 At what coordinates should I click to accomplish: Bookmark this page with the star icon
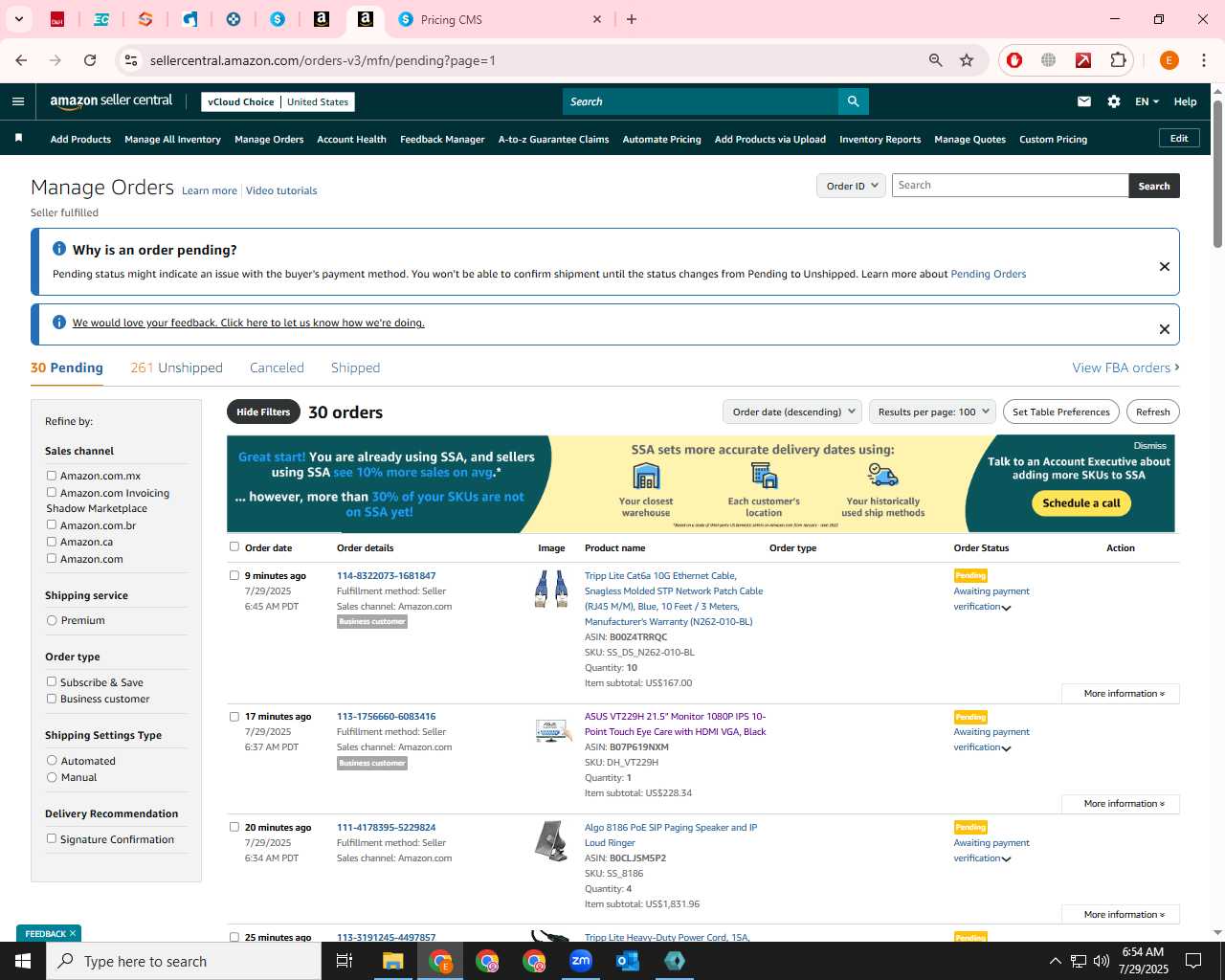pos(967,60)
